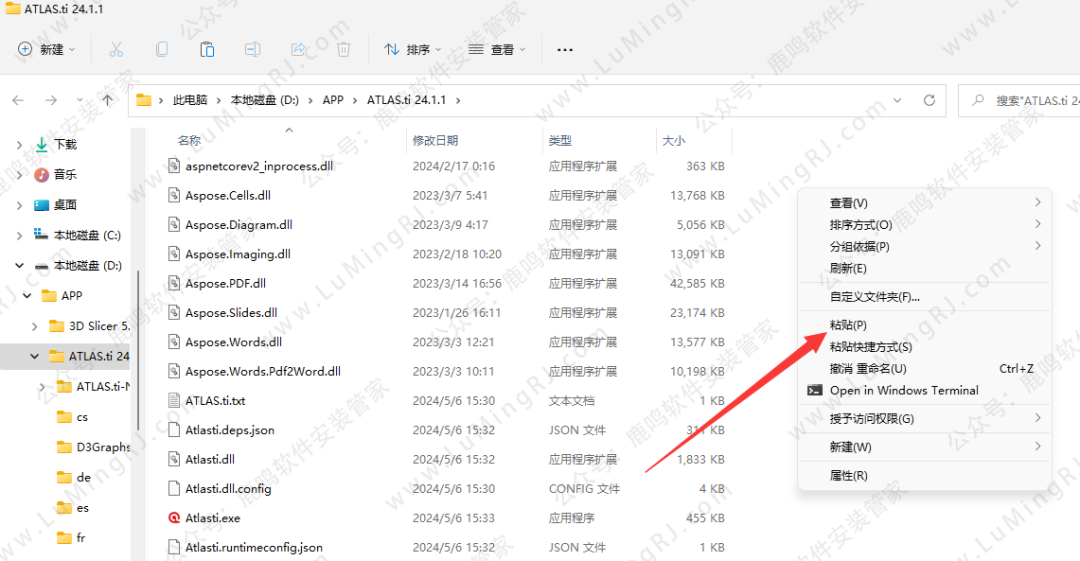
Task: Open recent locations chevron beside forward arrow
Action: click(x=80, y=101)
